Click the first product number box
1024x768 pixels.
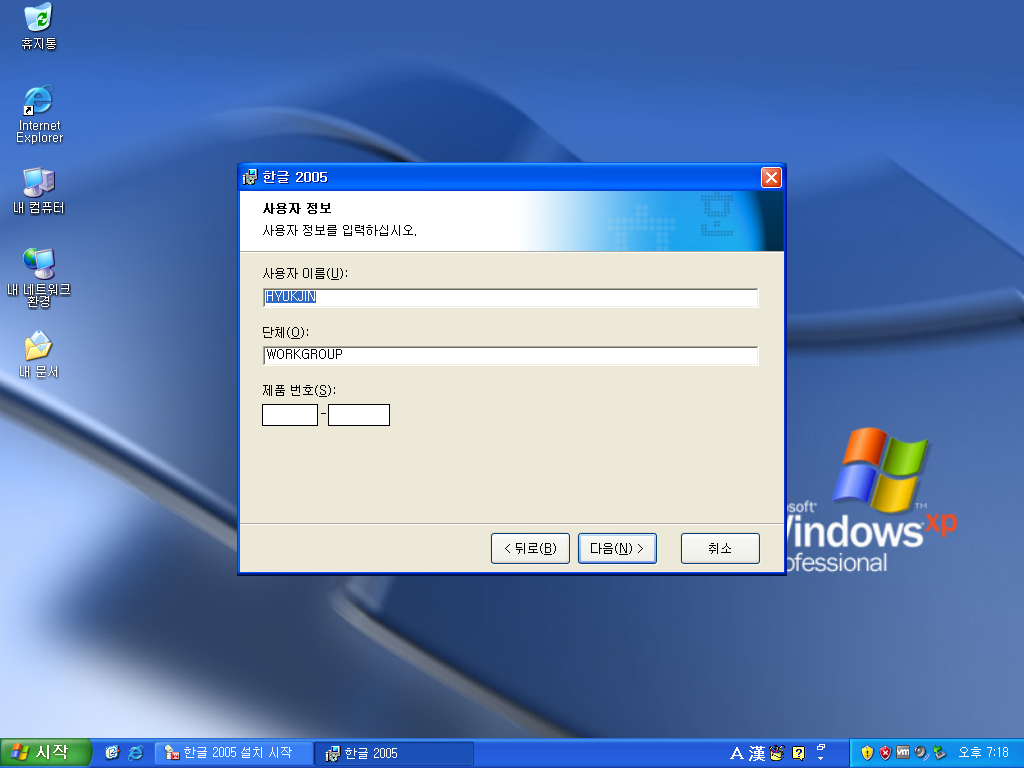click(290, 415)
